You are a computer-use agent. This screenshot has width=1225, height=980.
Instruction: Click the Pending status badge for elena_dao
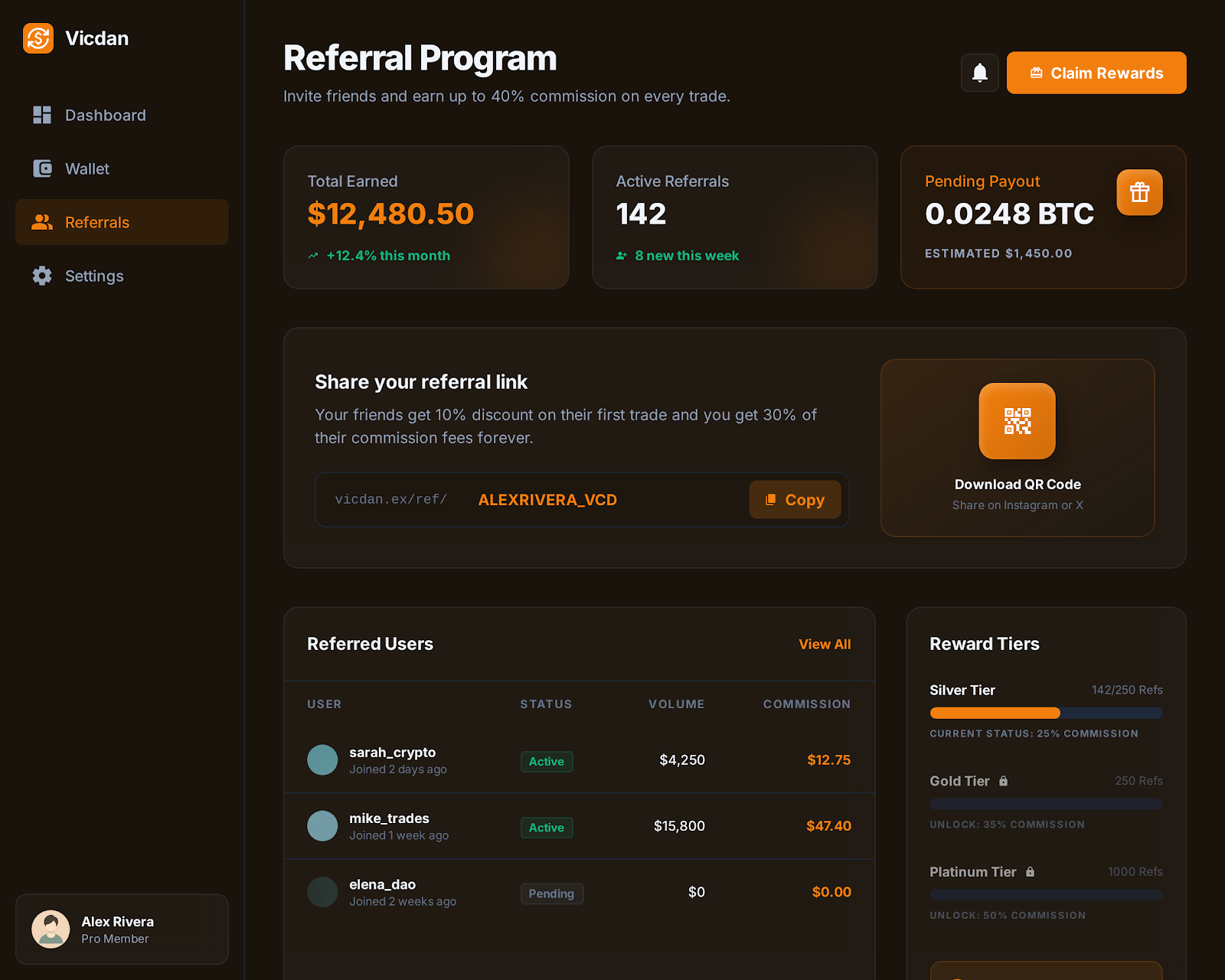(551, 893)
